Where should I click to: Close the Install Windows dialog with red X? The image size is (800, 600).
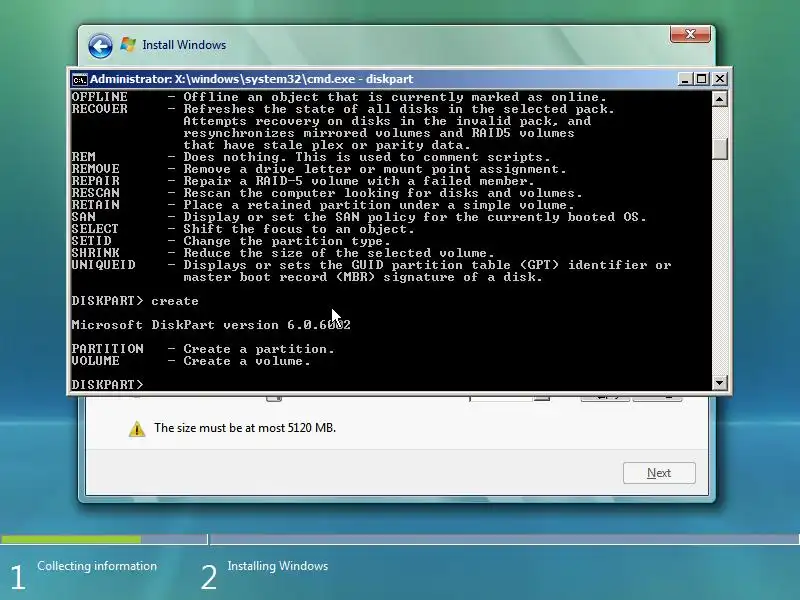coord(690,34)
